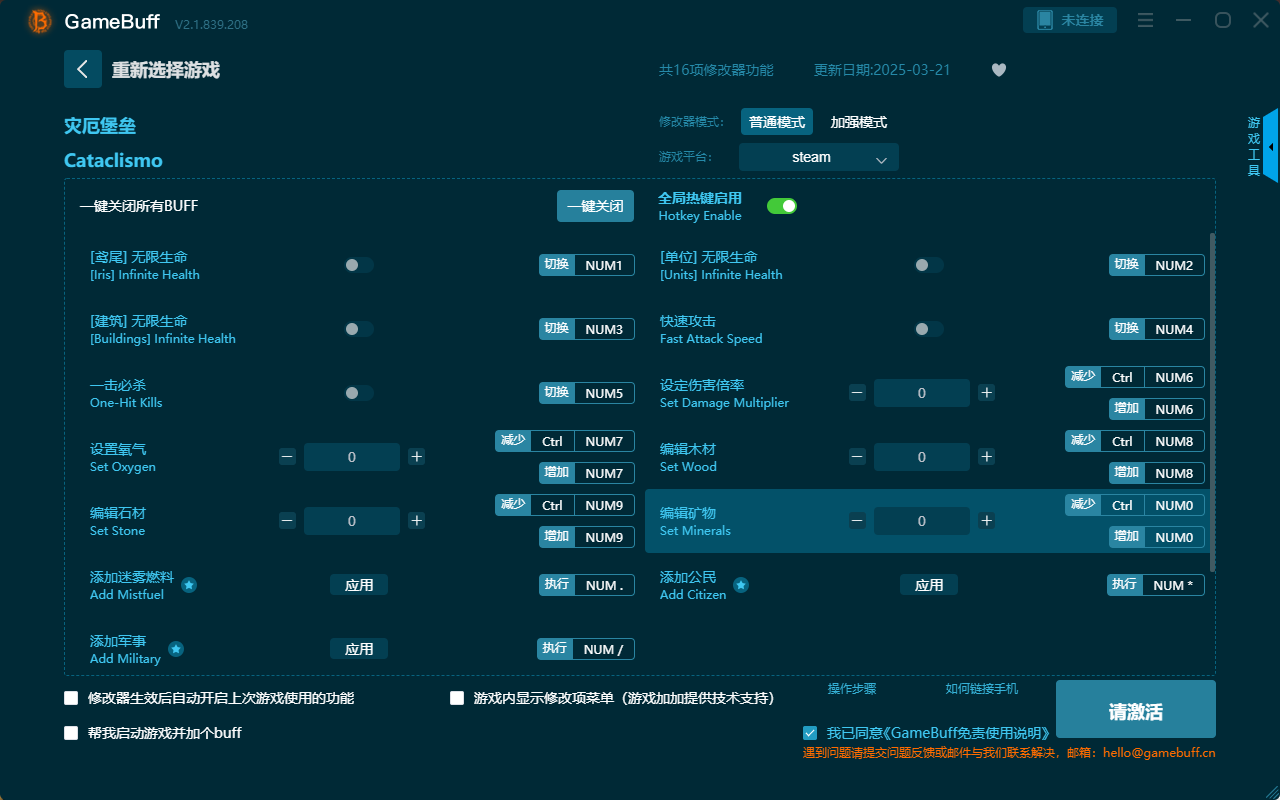Click the GameBuff flame logo
The height and width of the screenshot is (800, 1280).
tap(38, 21)
